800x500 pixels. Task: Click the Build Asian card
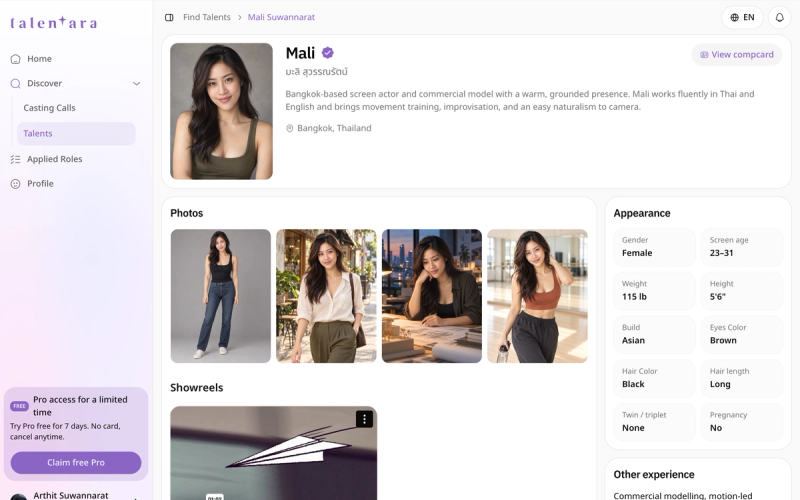coord(654,335)
